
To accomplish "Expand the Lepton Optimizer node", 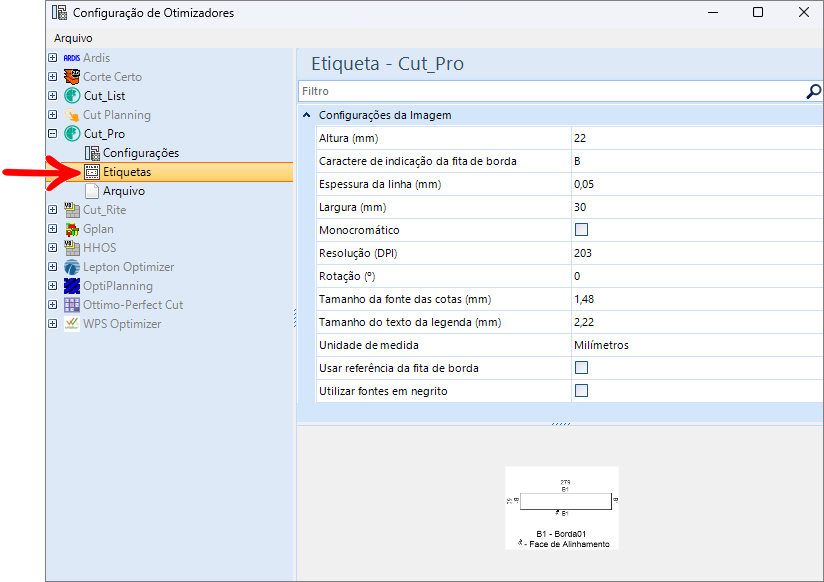I will [53, 267].
